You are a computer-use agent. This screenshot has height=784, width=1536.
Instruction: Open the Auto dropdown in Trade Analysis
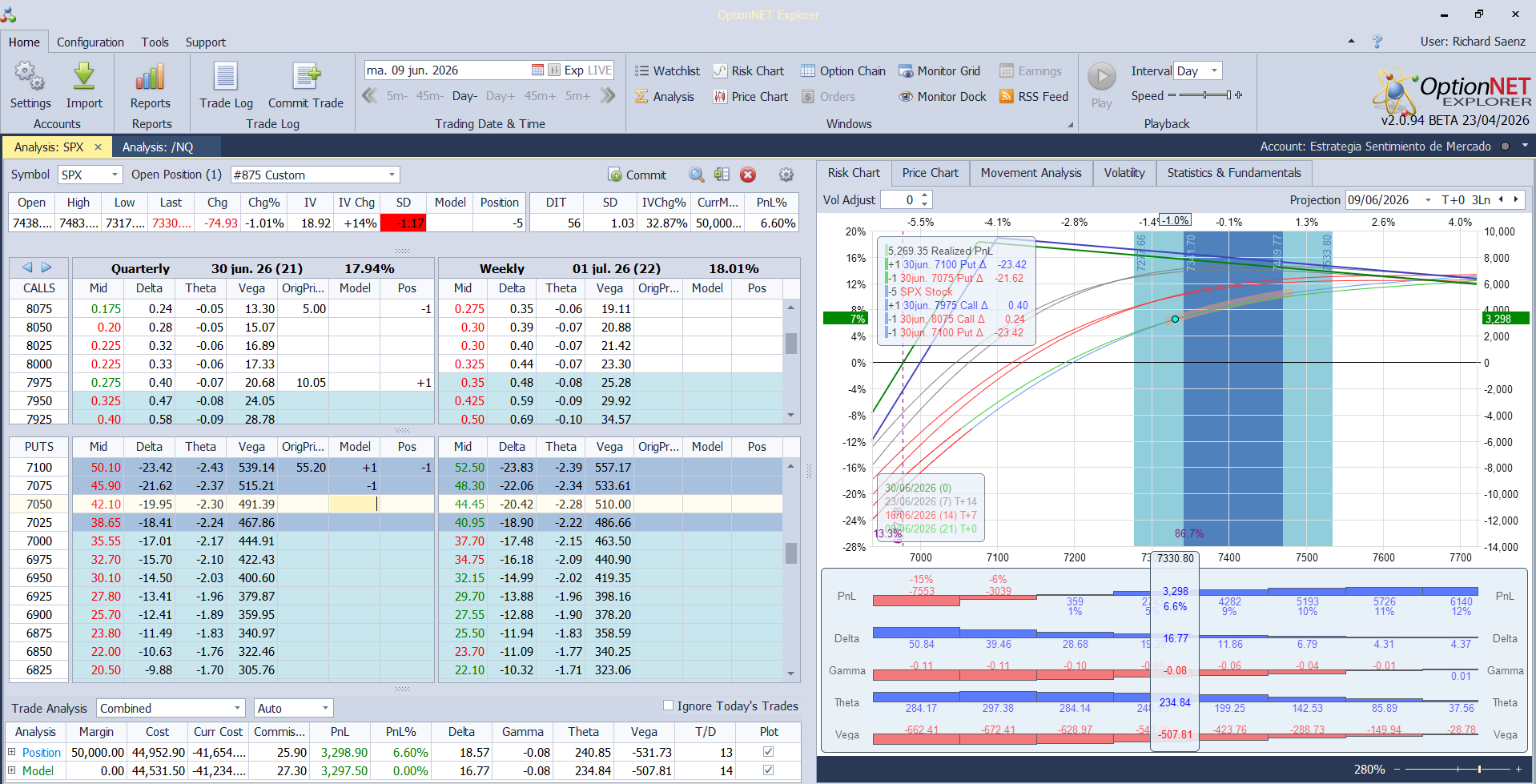coord(325,709)
